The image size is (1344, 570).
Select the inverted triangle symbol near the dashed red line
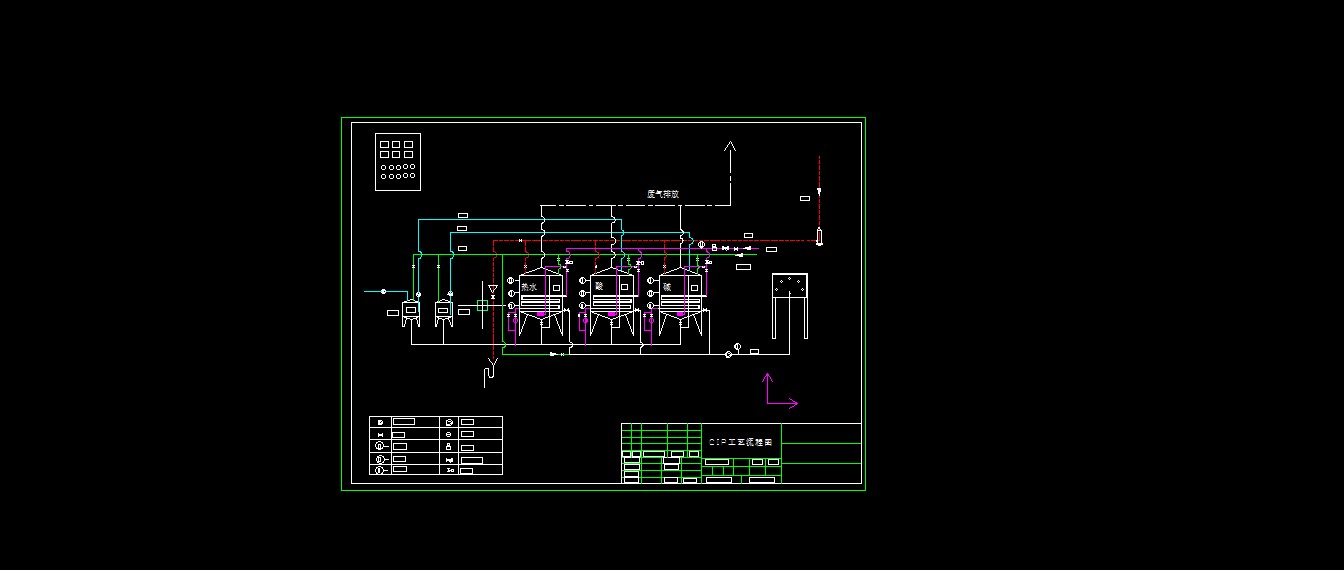(x=492, y=289)
